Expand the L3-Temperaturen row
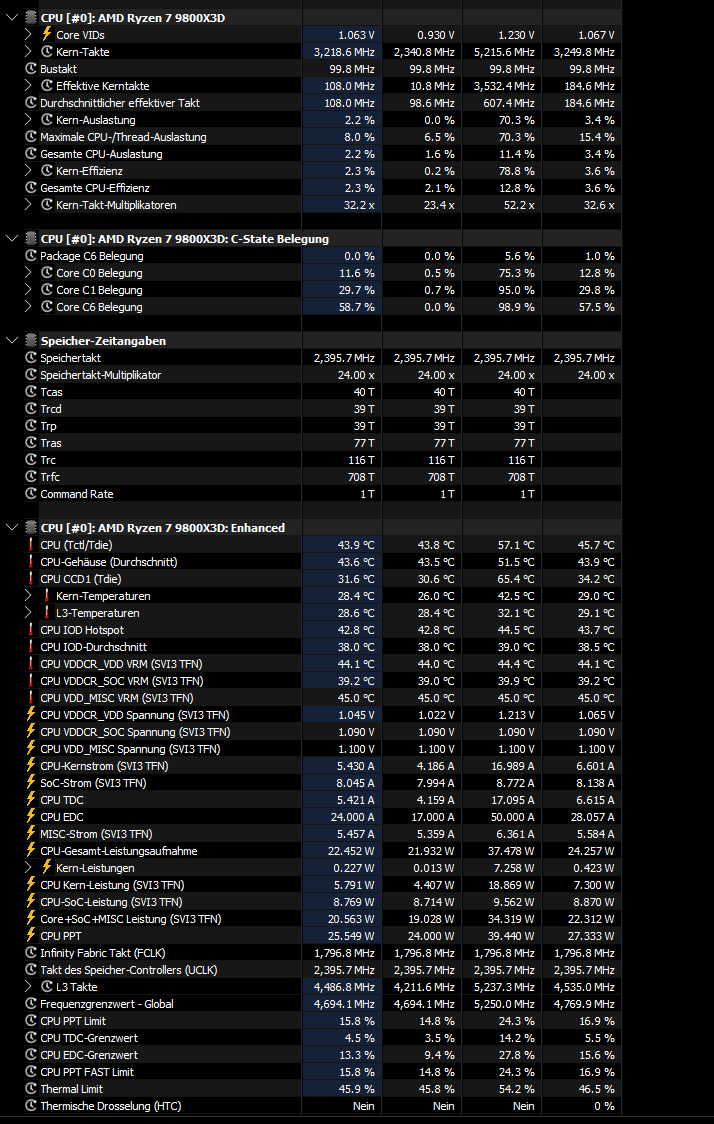The height and width of the screenshot is (1124, 714). 28,613
